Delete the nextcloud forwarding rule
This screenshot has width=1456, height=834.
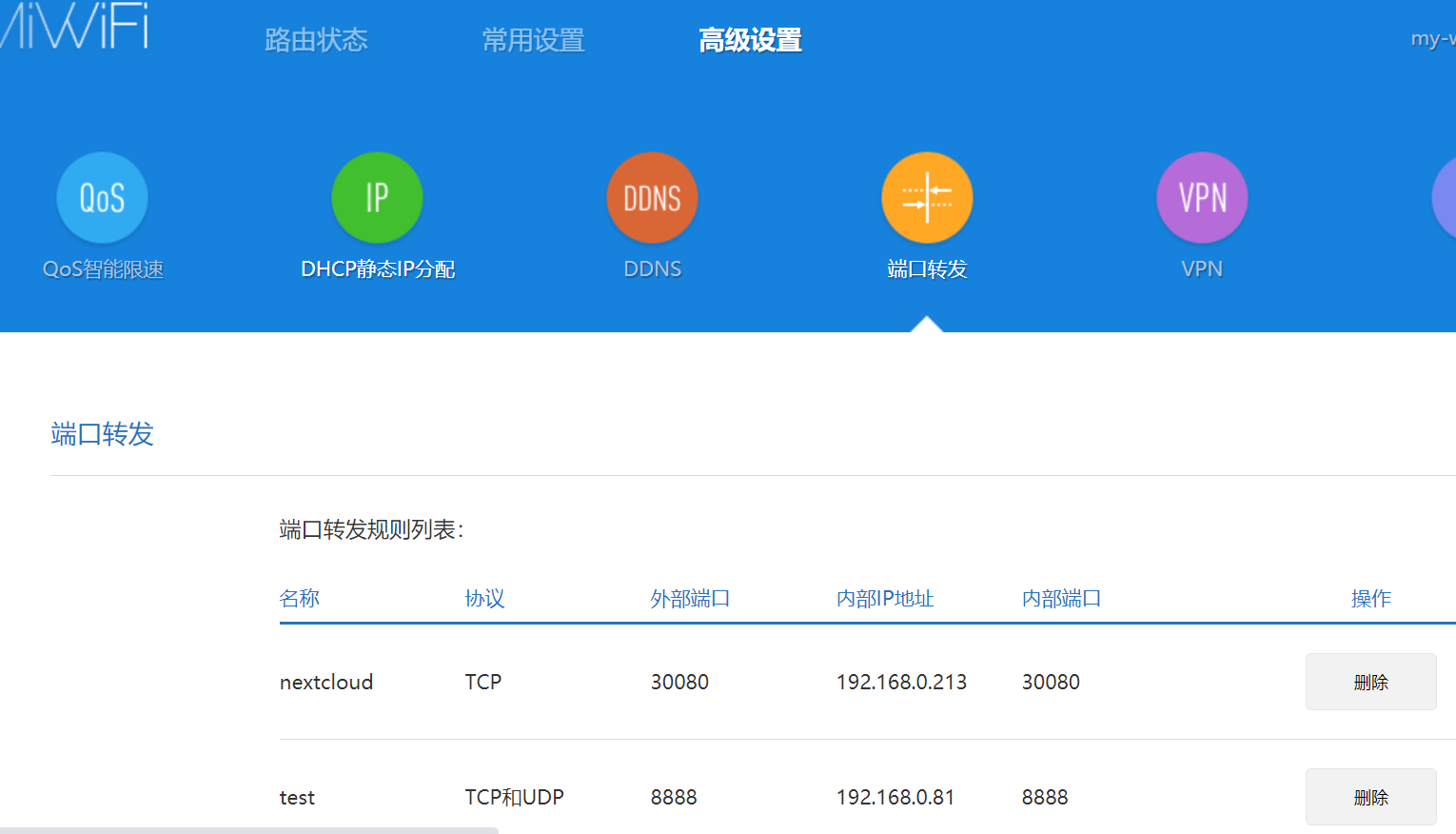coord(1370,681)
